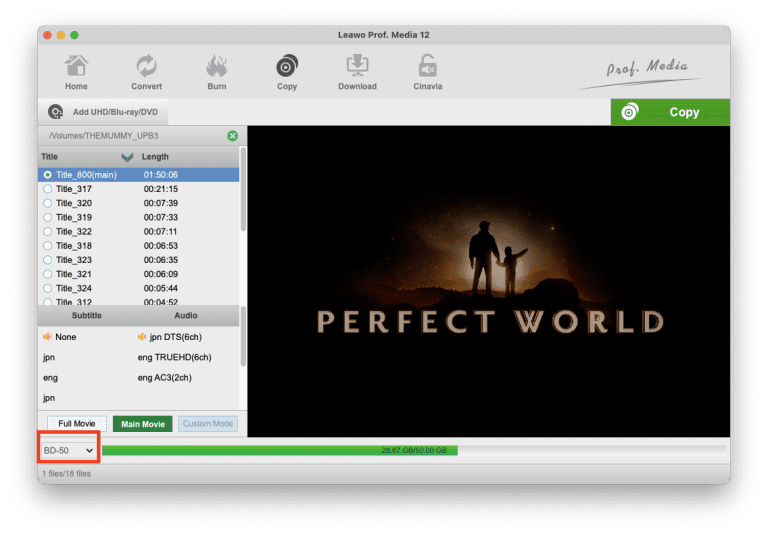Screen dimensions: 768x534
Task: Click the 00:05:44 length cell
Action: [161, 289]
